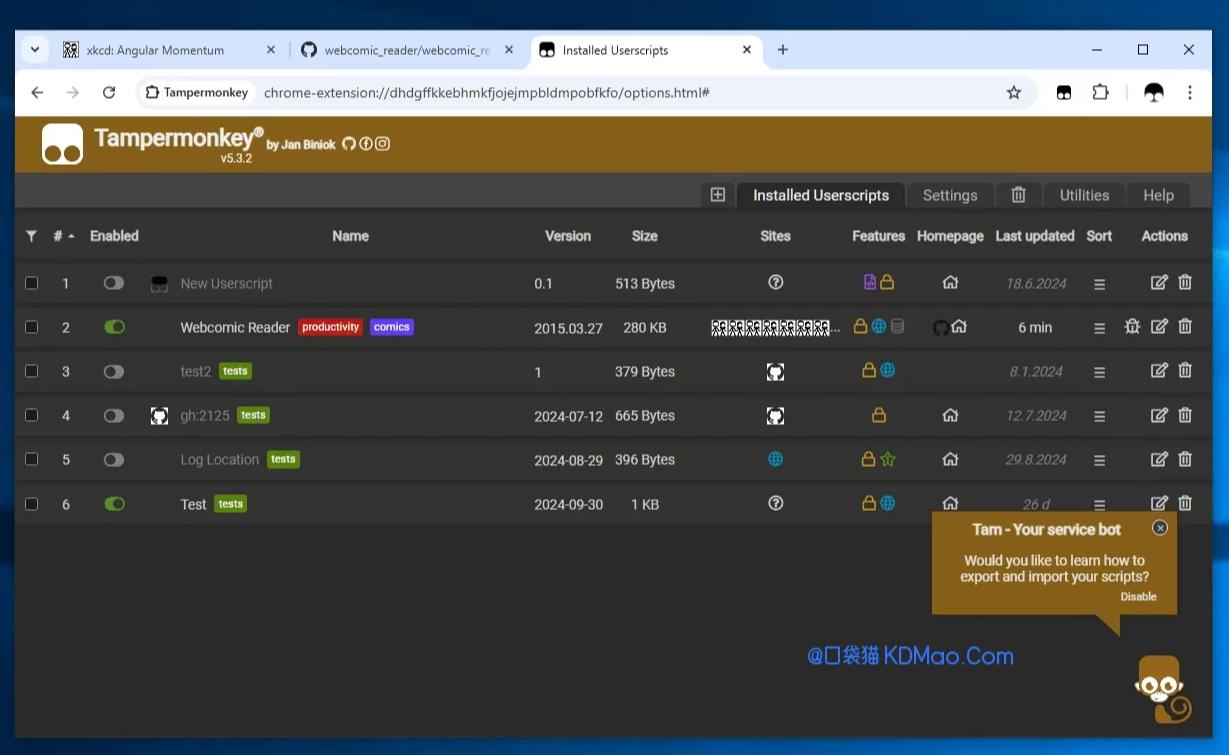Delete the Webcomic Reader script
Viewport: 1229px width, 755px height.
point(1185,326)
